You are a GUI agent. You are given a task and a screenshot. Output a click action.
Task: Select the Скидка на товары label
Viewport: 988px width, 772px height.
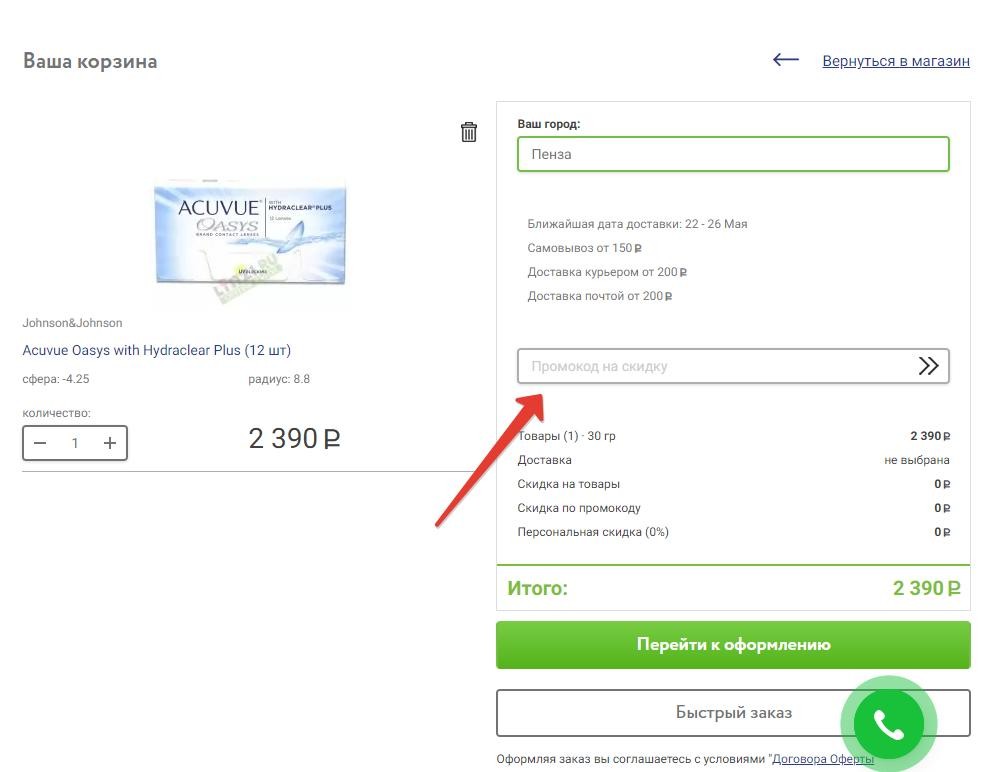(568, 484)
